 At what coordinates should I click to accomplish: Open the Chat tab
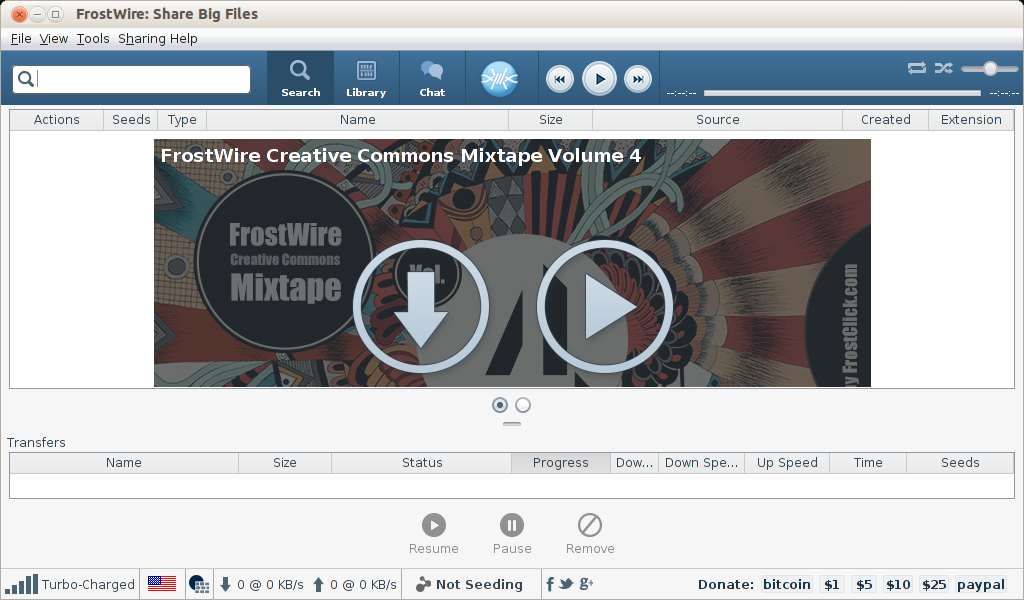tap(432, 78)
